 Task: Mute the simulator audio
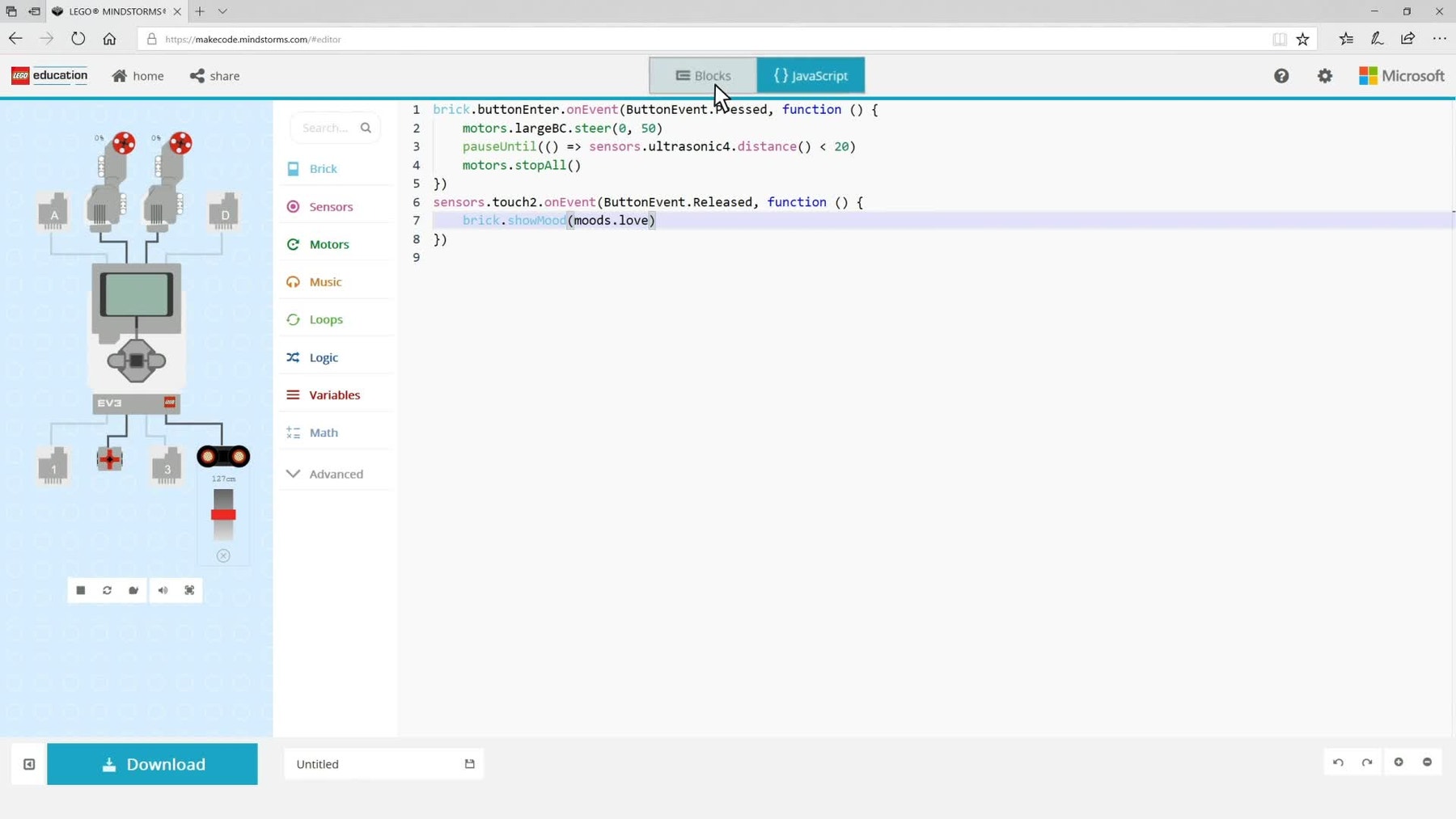pyautogui.click(x=163, y=590)
